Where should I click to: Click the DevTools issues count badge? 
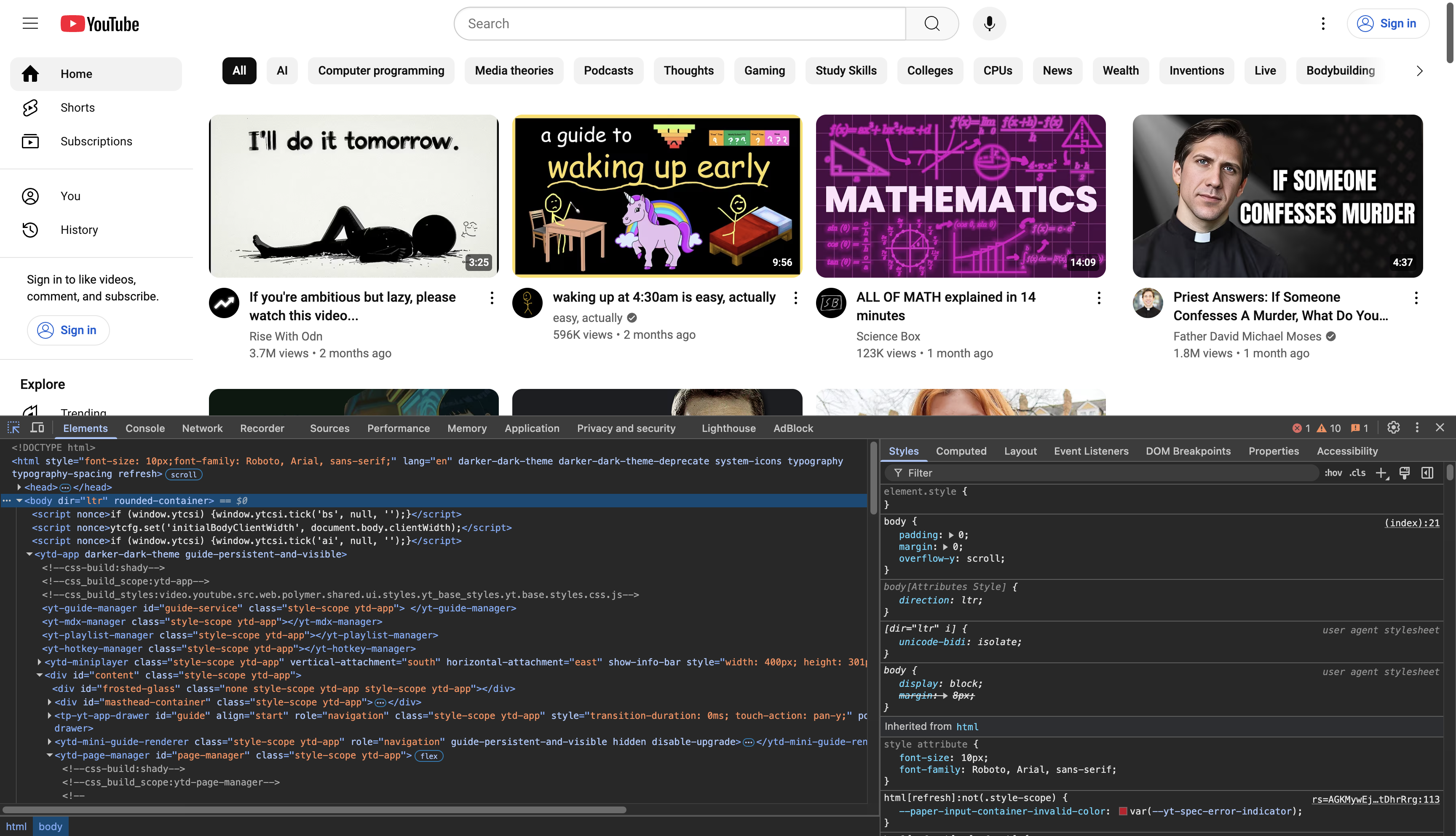click(x=1360, y=429)
